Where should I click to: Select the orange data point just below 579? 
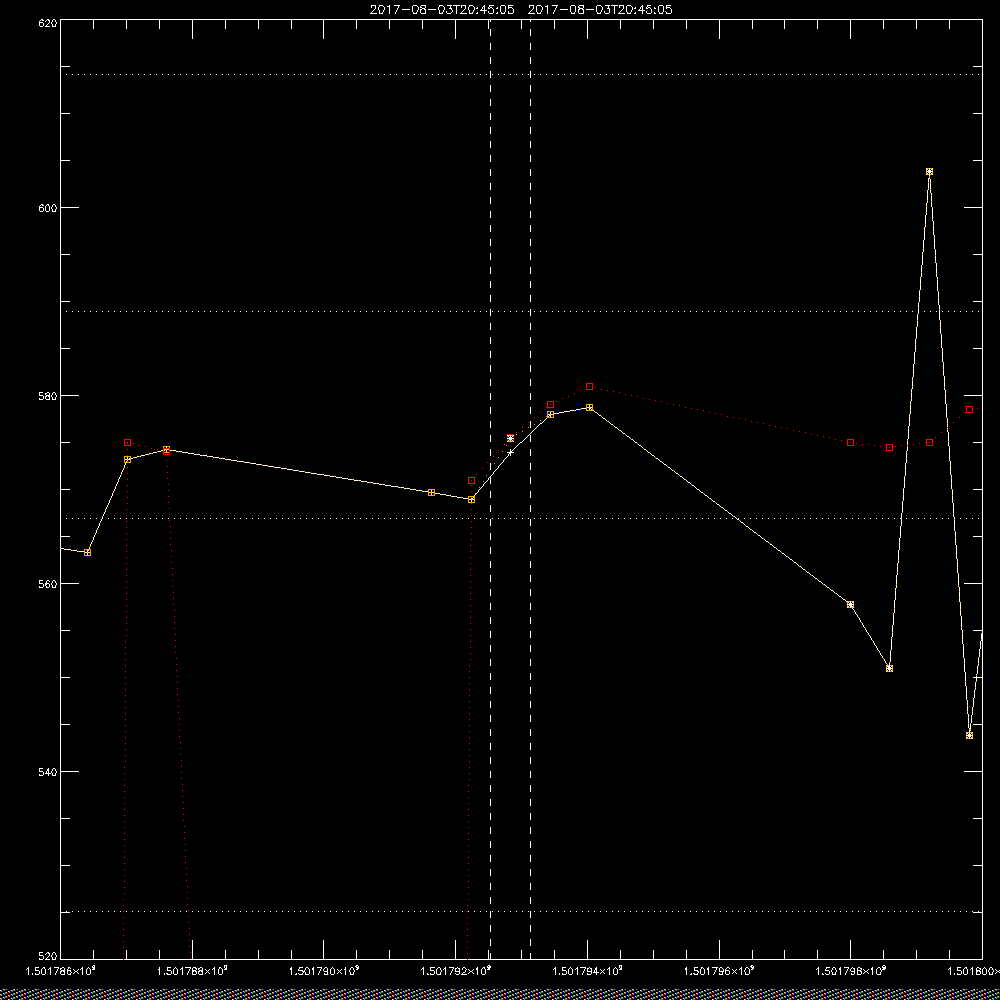click(x=589, y=407)
